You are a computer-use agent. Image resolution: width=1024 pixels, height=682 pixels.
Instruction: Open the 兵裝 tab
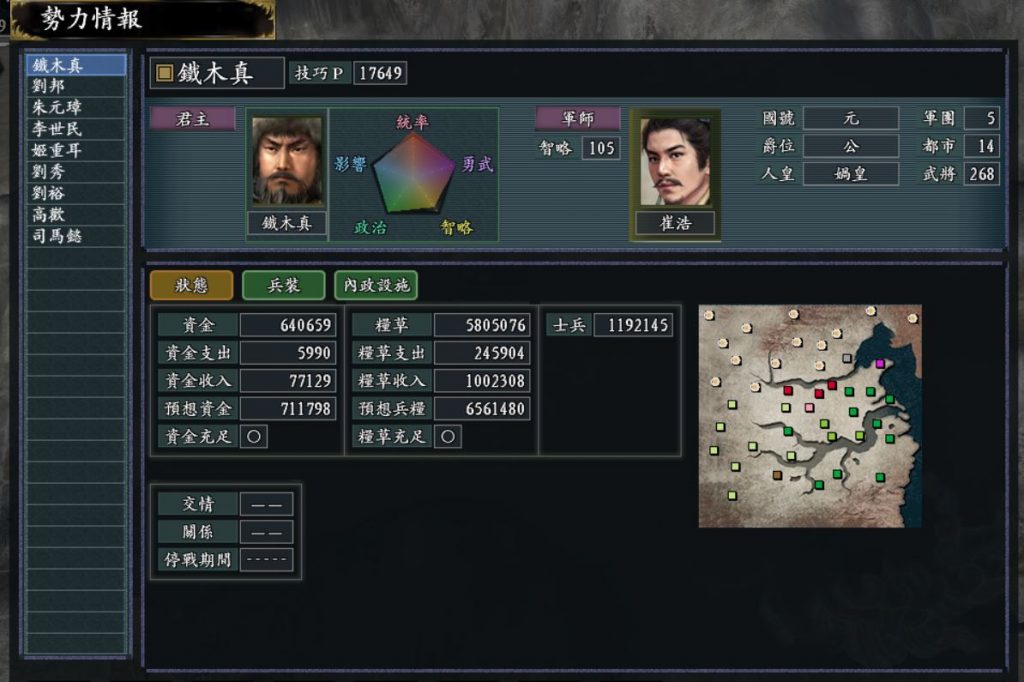283,285
